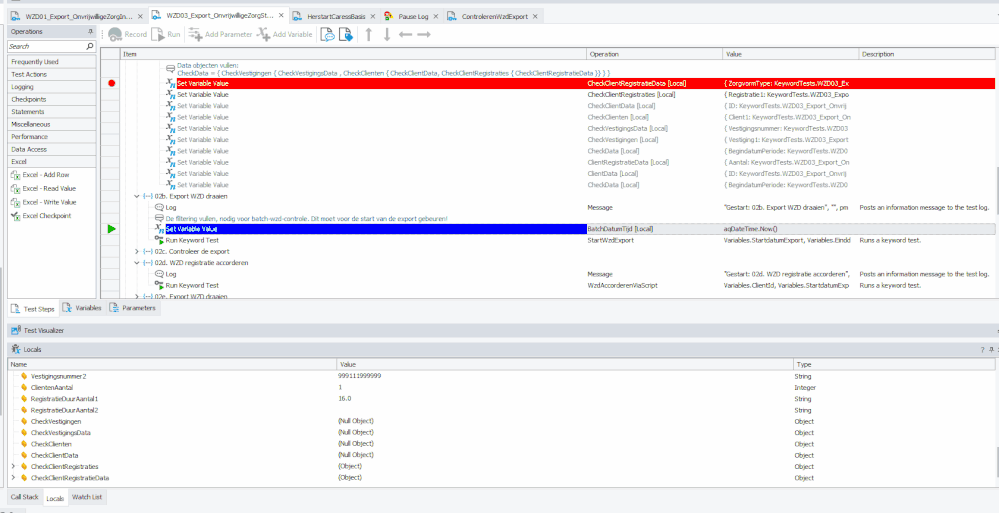Click the Run test button
The width and height of the screenshot is (999, 513).
(167, 34)
